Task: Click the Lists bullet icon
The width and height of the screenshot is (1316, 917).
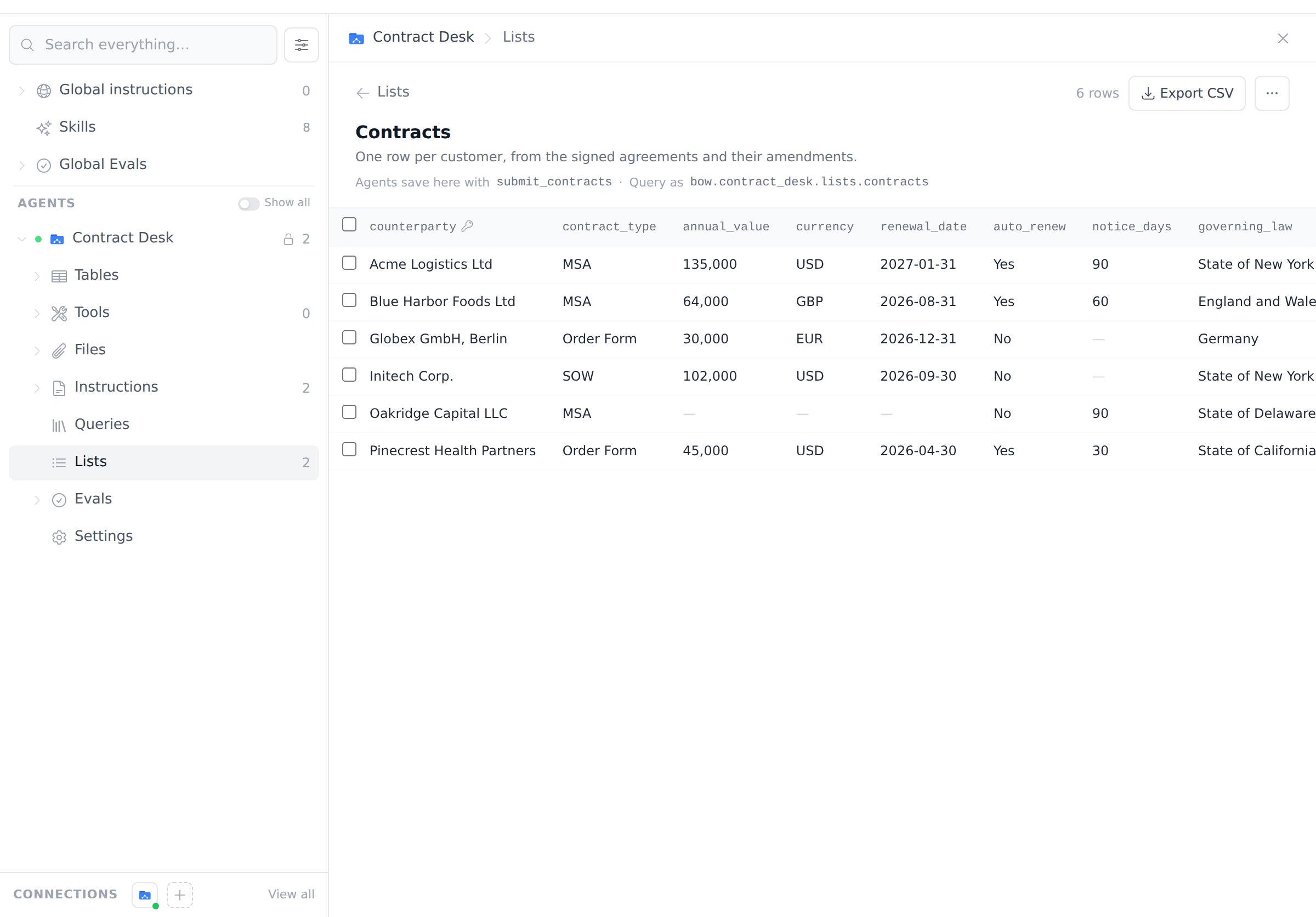Action: 59,462
